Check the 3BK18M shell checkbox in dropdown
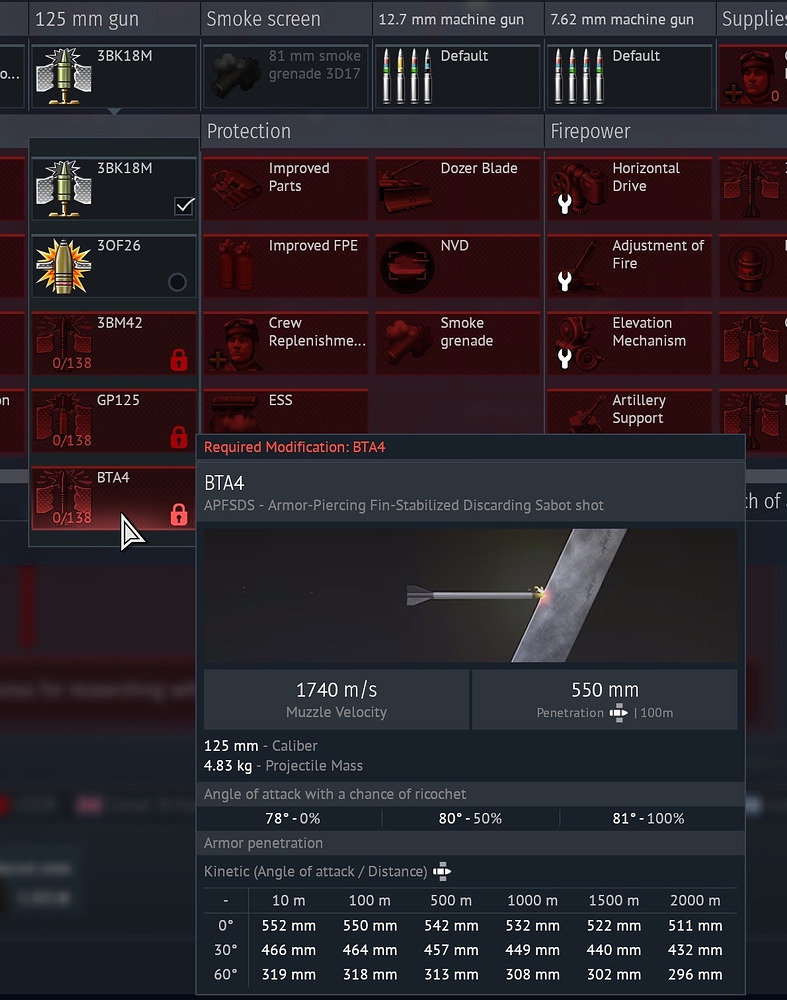 [184, 206]
